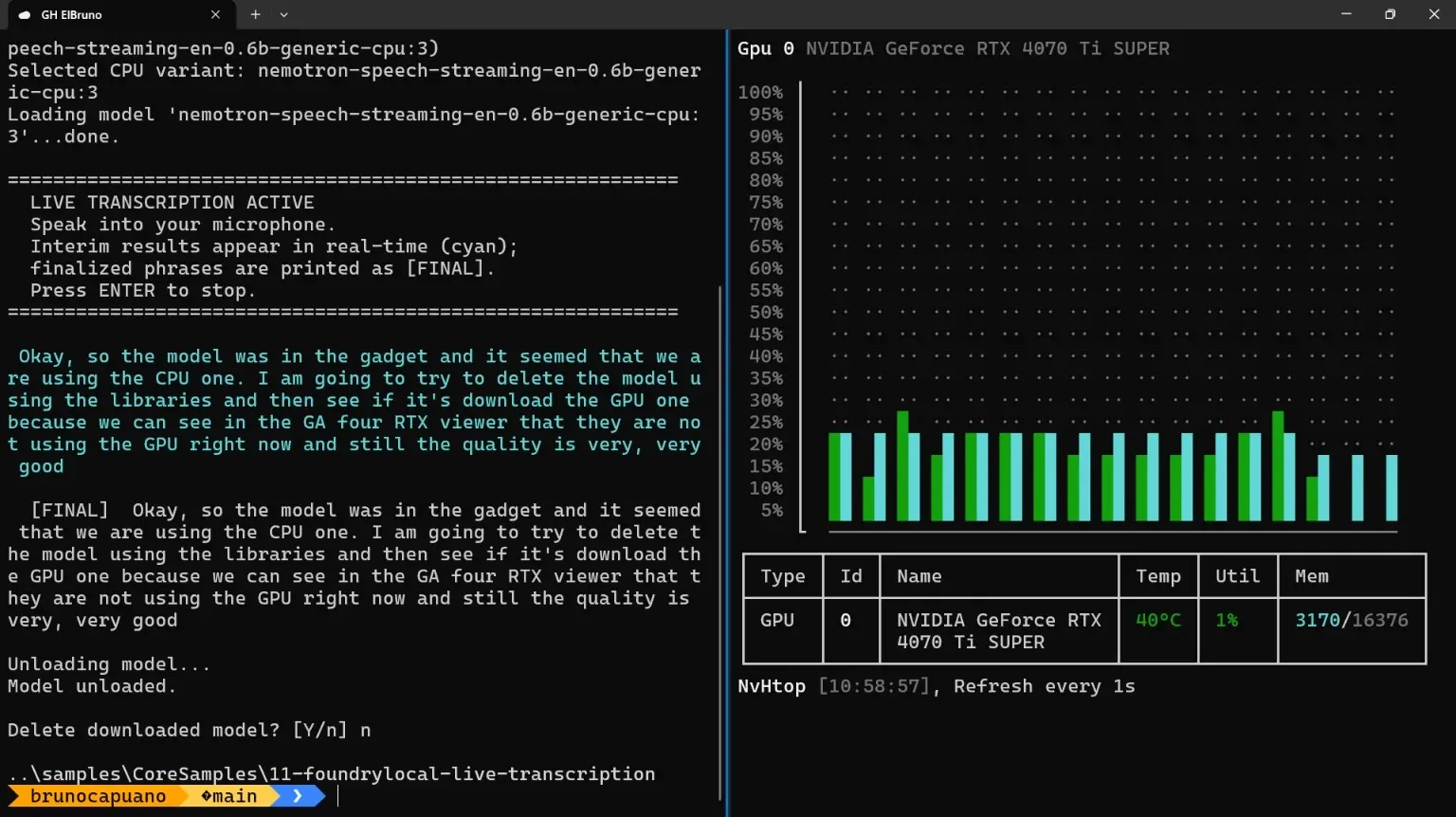Click the NvHtop refresh status line

pyautogui.click(x=937, y=686)
